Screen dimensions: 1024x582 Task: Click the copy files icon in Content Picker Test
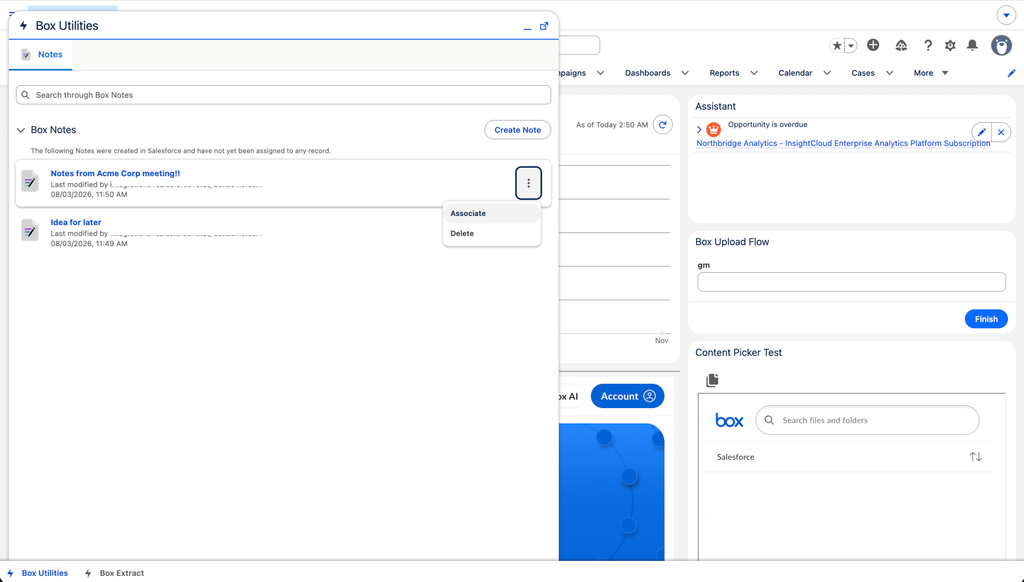click(x=712, y=380)
